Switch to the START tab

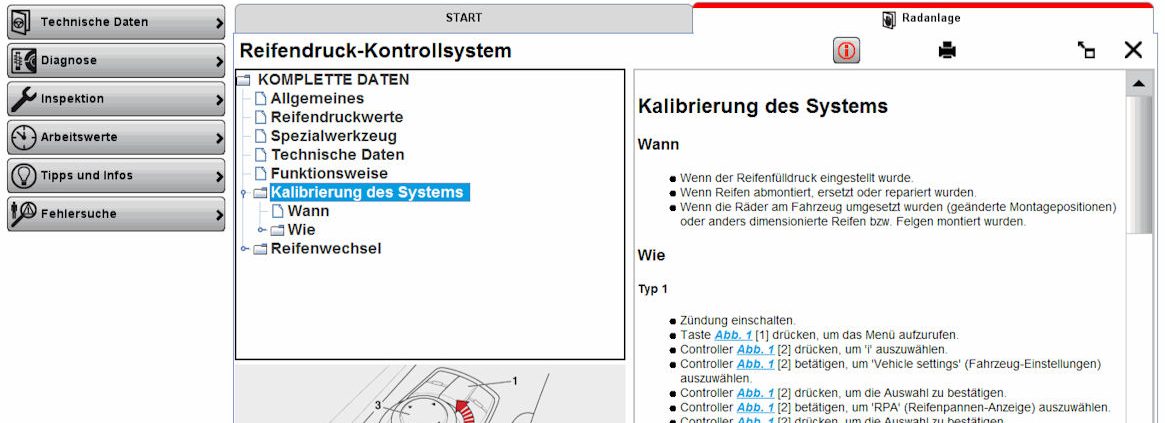pyautogui.click(x=464, y=19)
